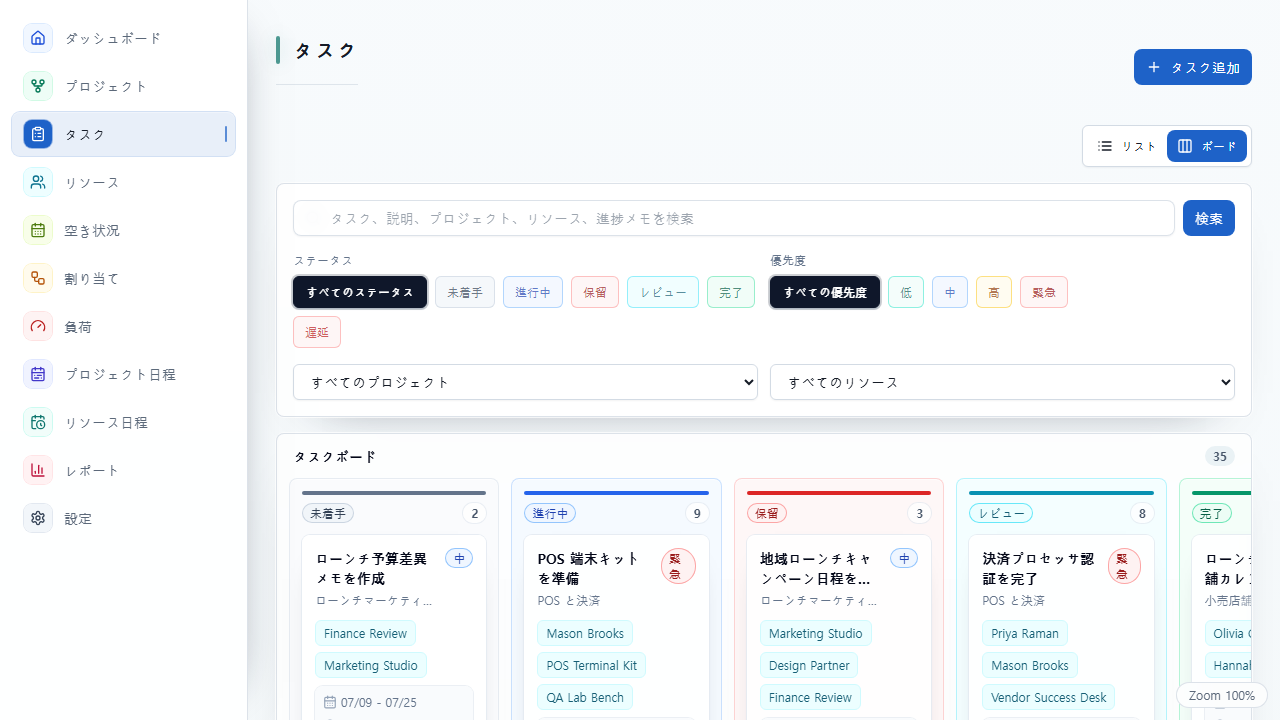The image size is (1280, 720).
Task: Open 空き状況 menu item
Action: click(x=123, y=230)
